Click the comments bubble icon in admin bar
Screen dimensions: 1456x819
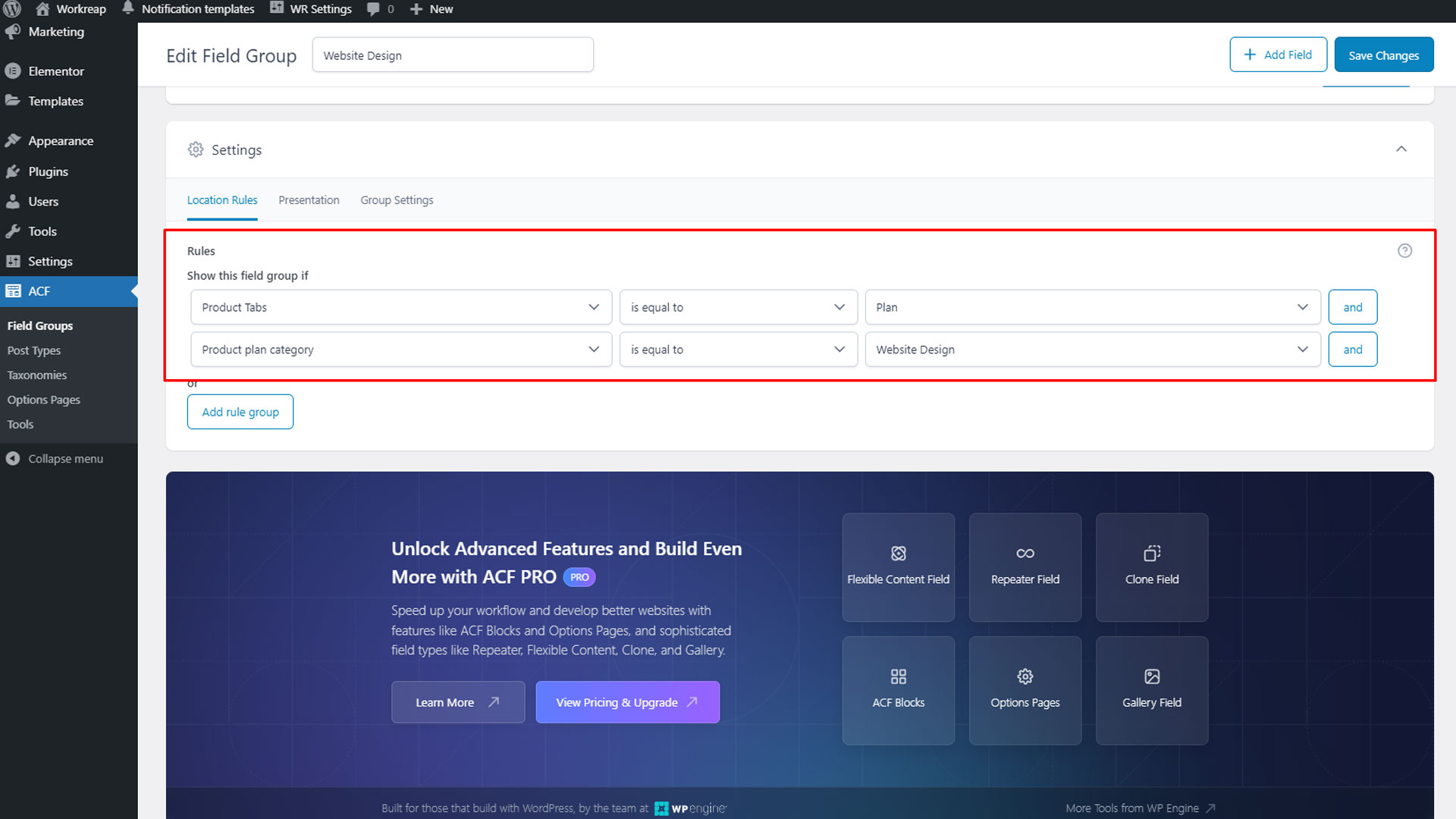tap(373, 9)
